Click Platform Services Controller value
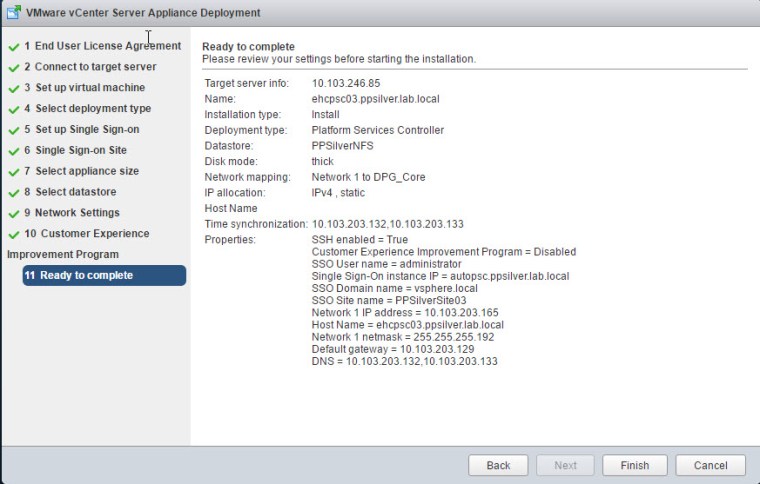This screenshot has height=484, width=760. click(x=378, y=130)
